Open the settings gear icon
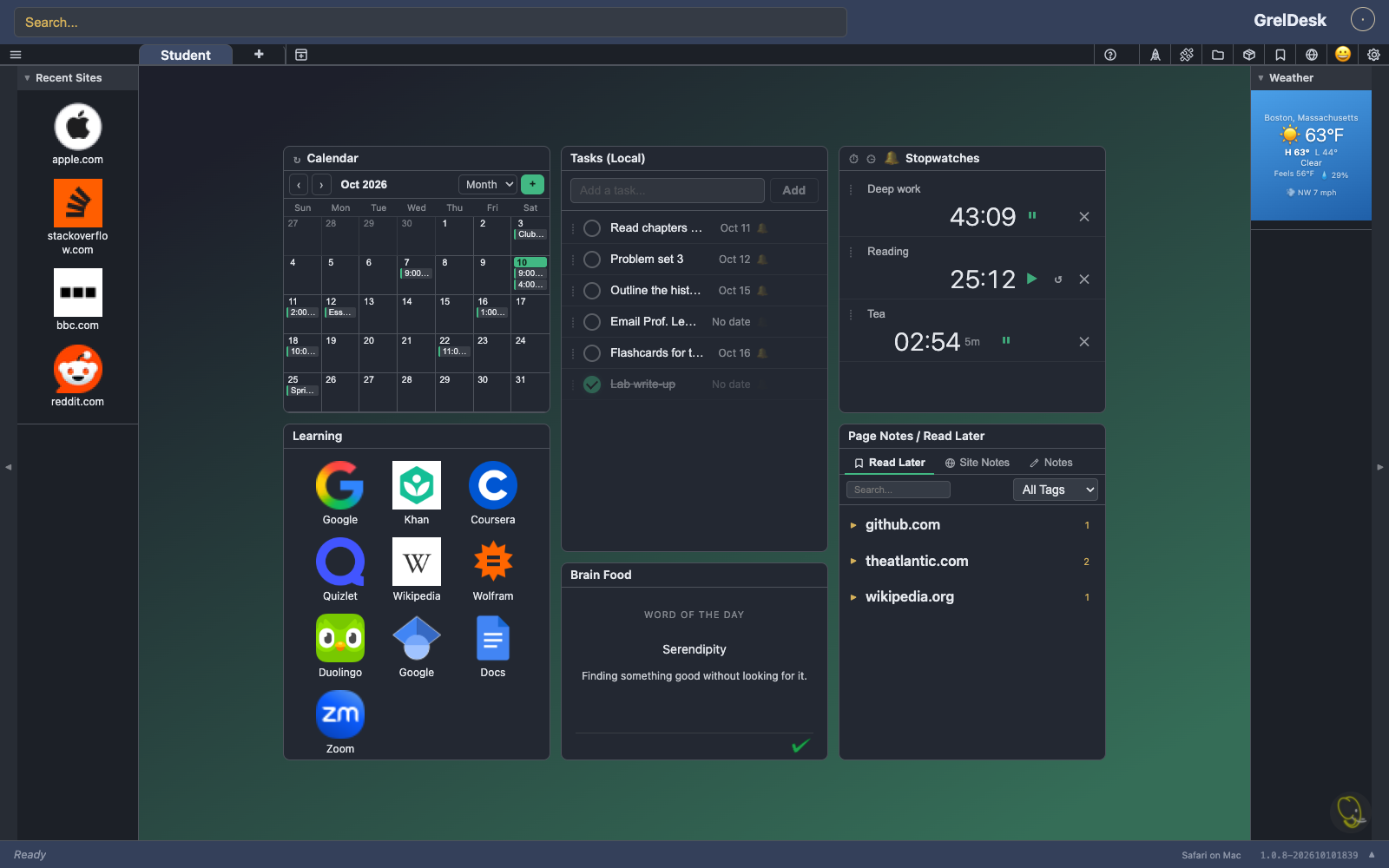 pos(1373,55)
